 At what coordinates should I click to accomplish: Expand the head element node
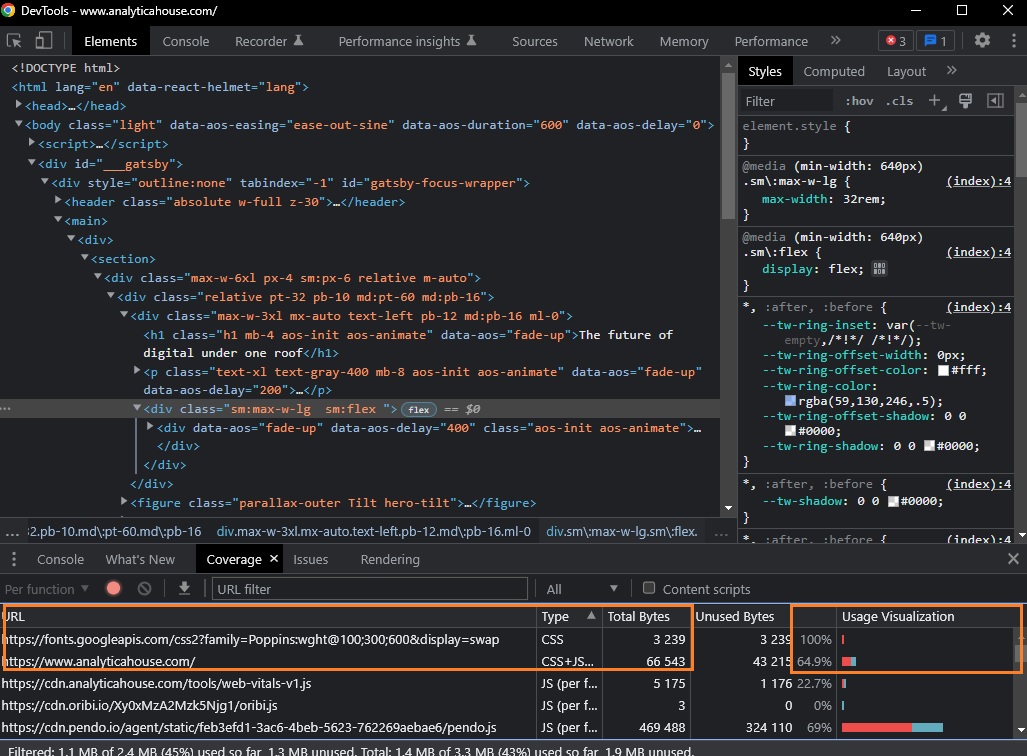pos(19,105)
